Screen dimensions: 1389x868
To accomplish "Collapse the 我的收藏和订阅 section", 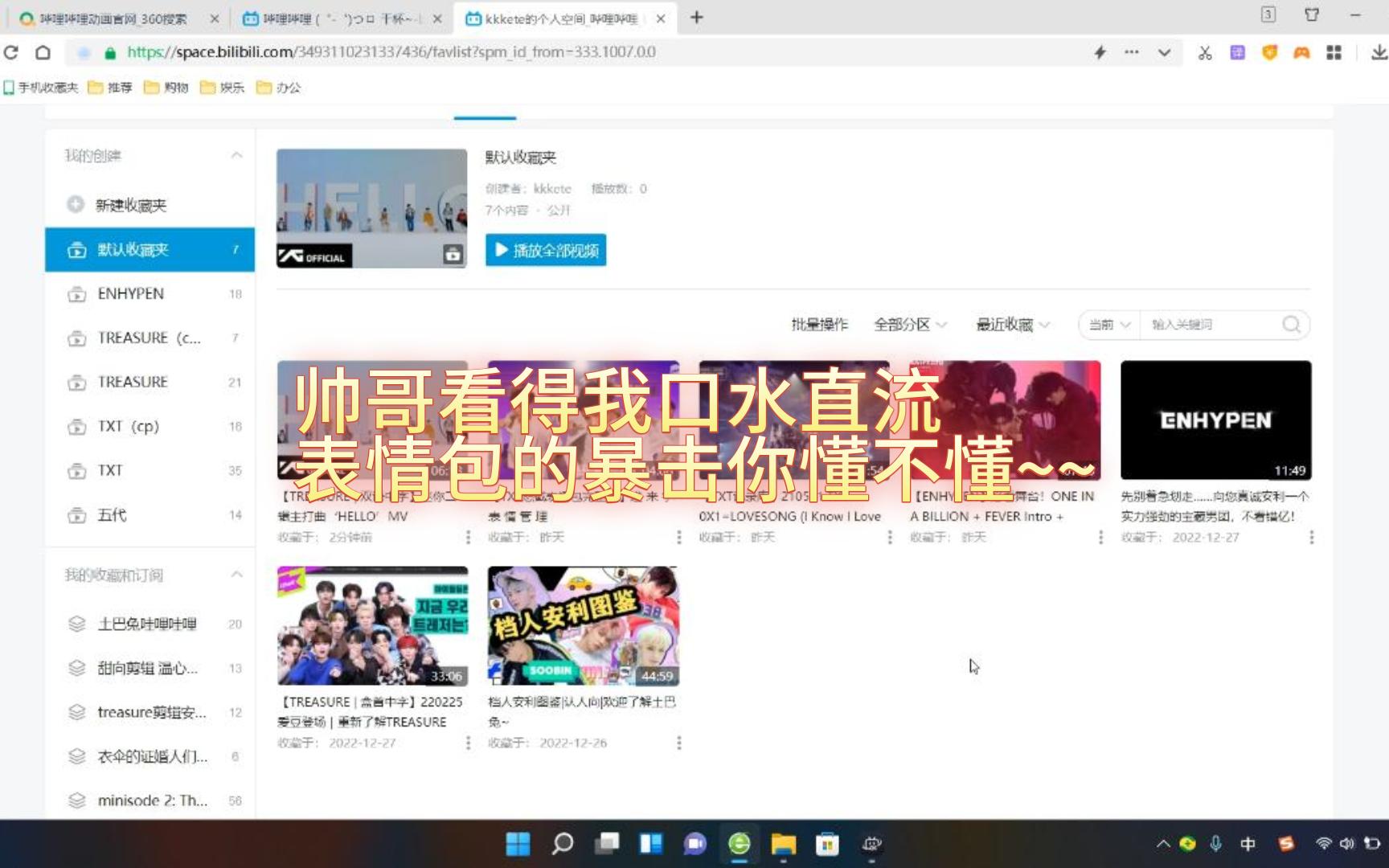I will point(236,575).
